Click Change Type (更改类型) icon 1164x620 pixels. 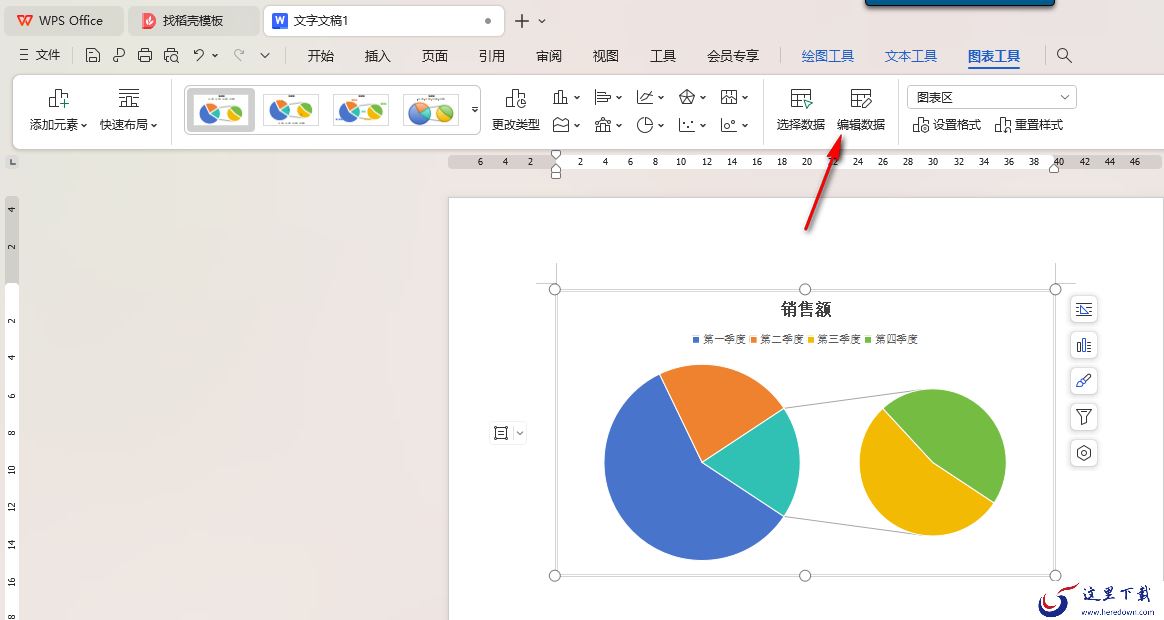[x=515, y=110]
